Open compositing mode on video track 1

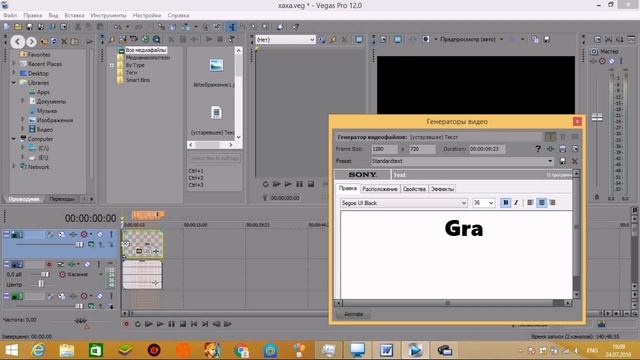(x=91, y=244)
